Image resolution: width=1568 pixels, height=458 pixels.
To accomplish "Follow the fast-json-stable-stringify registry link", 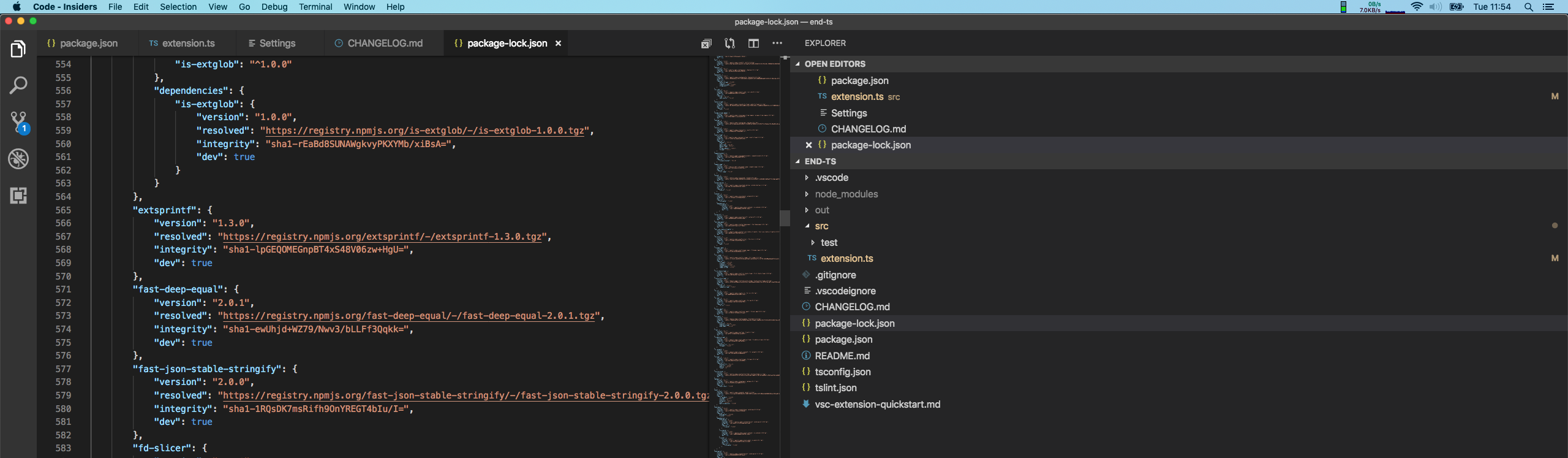I will click(466, 395).
